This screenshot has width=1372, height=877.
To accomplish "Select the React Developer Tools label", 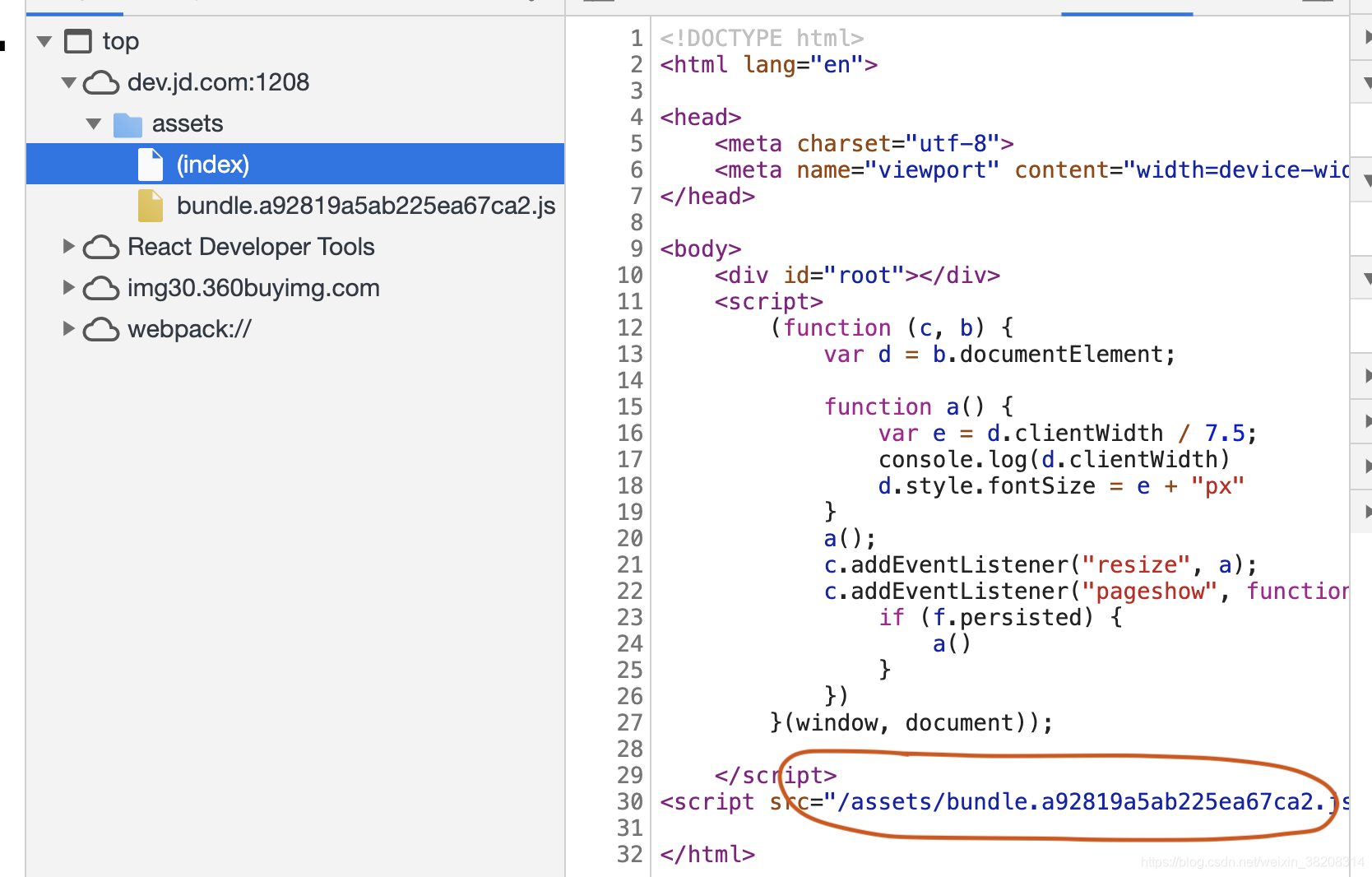I will pos(251,247).
